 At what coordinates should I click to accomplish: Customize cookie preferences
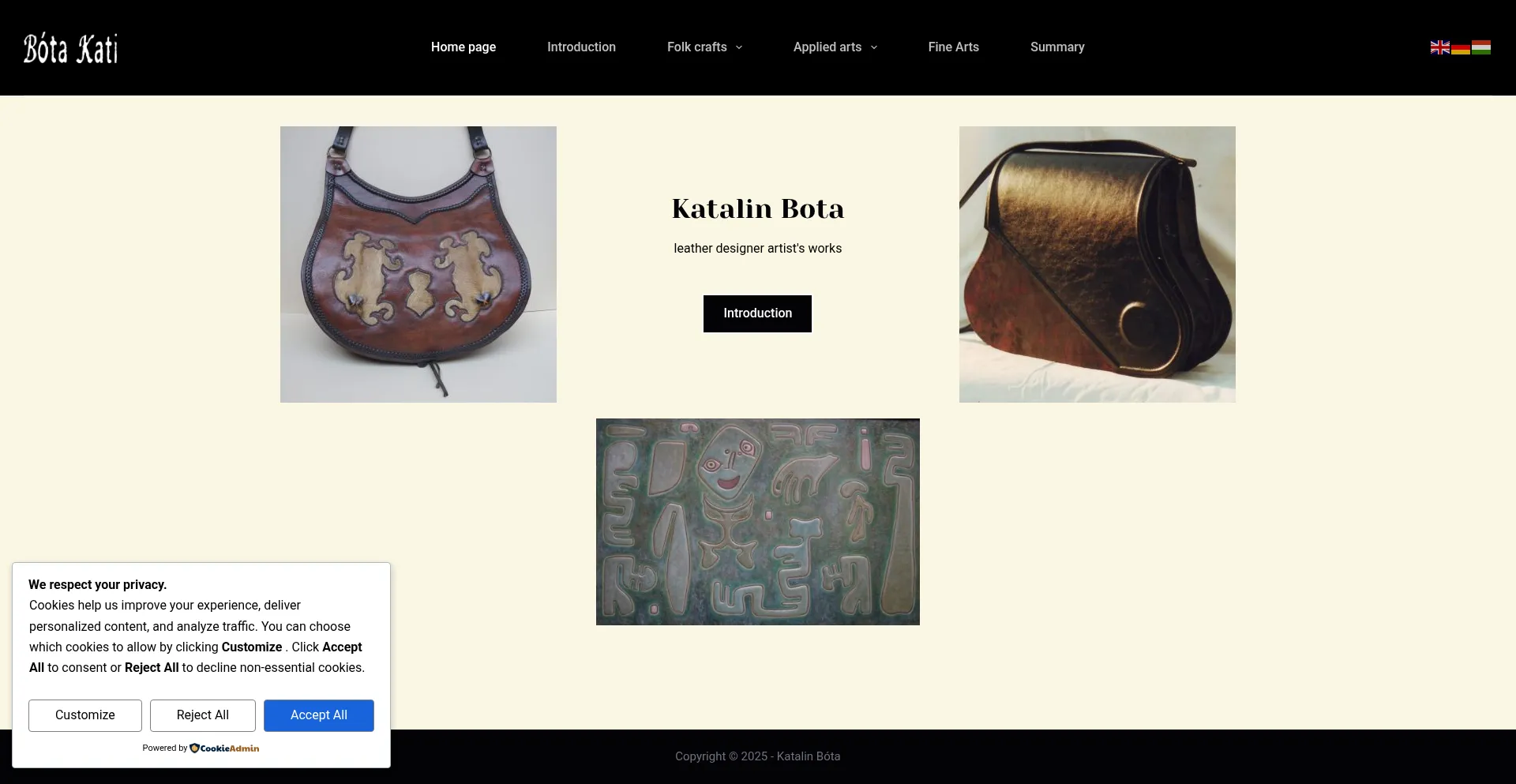[x=85, y=715]
